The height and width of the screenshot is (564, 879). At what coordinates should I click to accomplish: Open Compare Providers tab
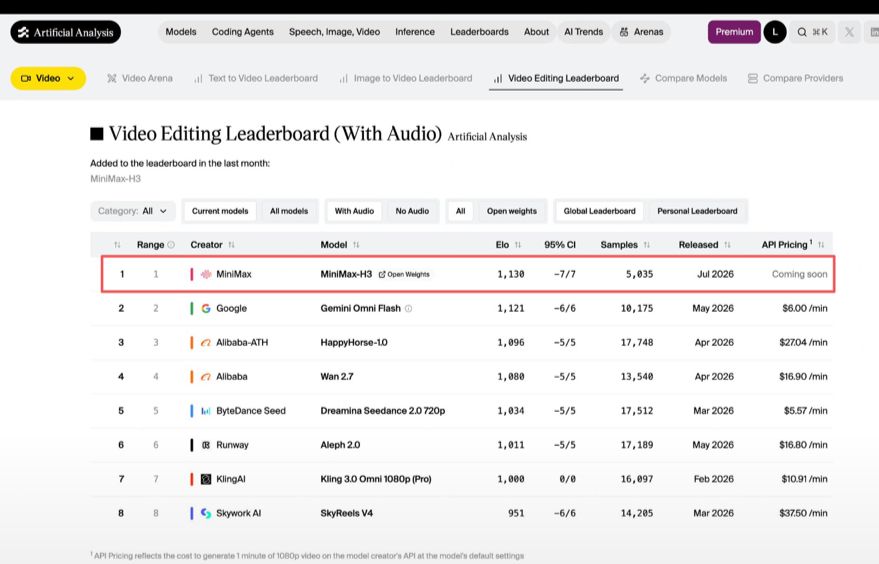[x=795, y=78]
